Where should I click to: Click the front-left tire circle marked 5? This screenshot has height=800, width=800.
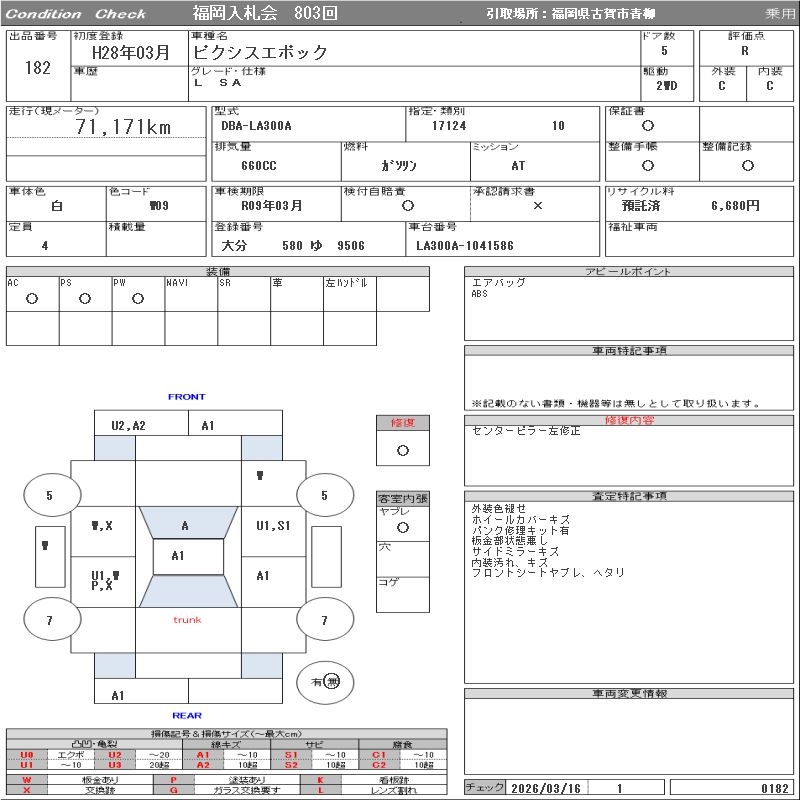click(49, 495)
